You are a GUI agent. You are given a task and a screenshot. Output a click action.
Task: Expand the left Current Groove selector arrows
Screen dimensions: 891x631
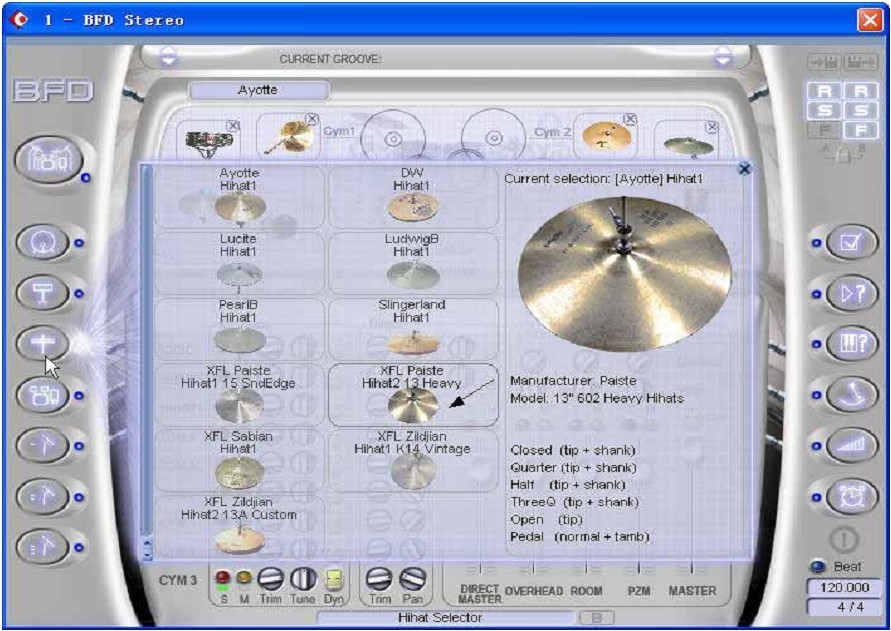(169, 59)
